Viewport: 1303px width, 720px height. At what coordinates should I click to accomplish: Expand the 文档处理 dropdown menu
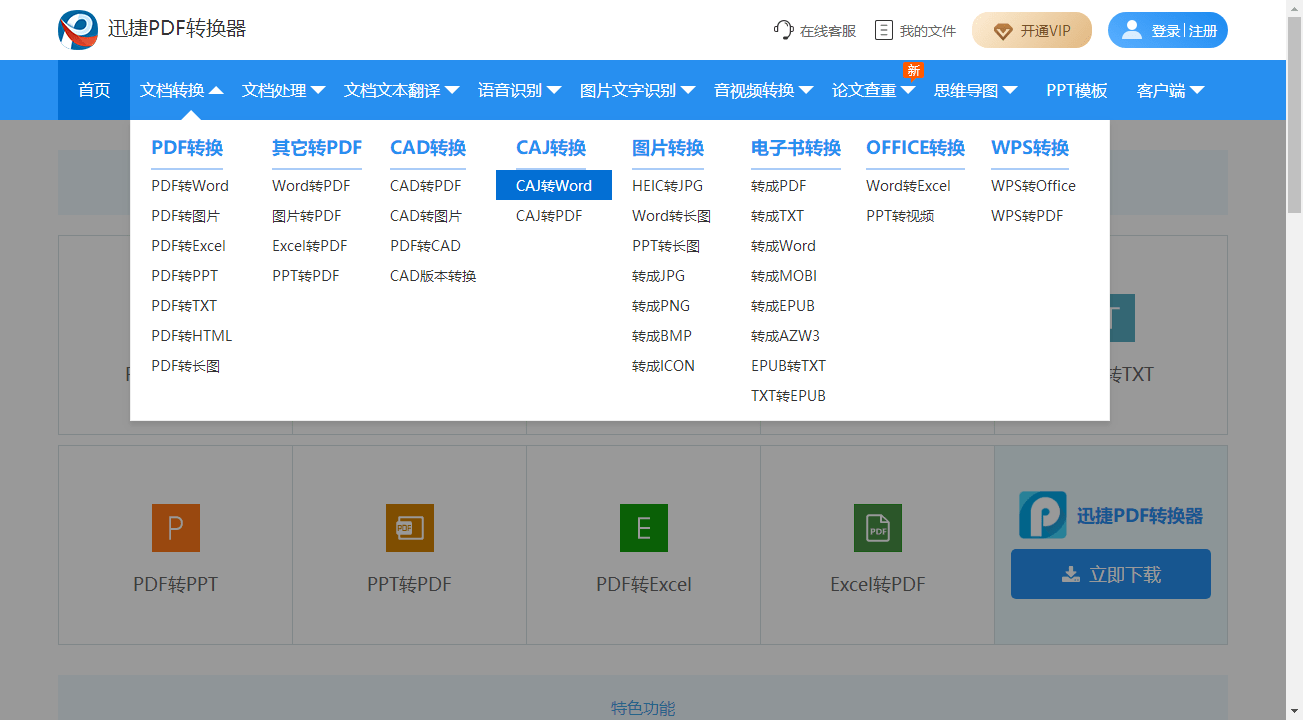pyautogui.click(x=283, y=89)
